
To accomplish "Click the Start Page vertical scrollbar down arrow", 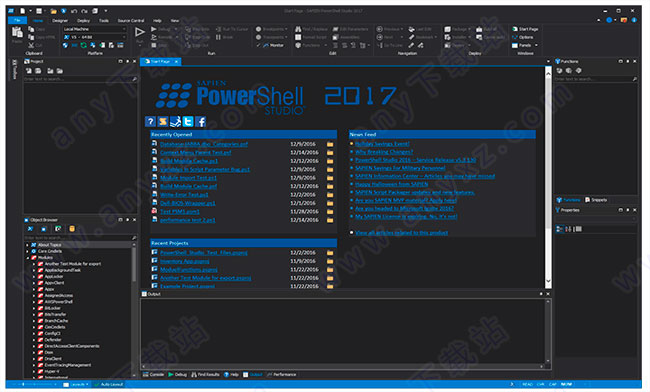I will tap(548, 281).
